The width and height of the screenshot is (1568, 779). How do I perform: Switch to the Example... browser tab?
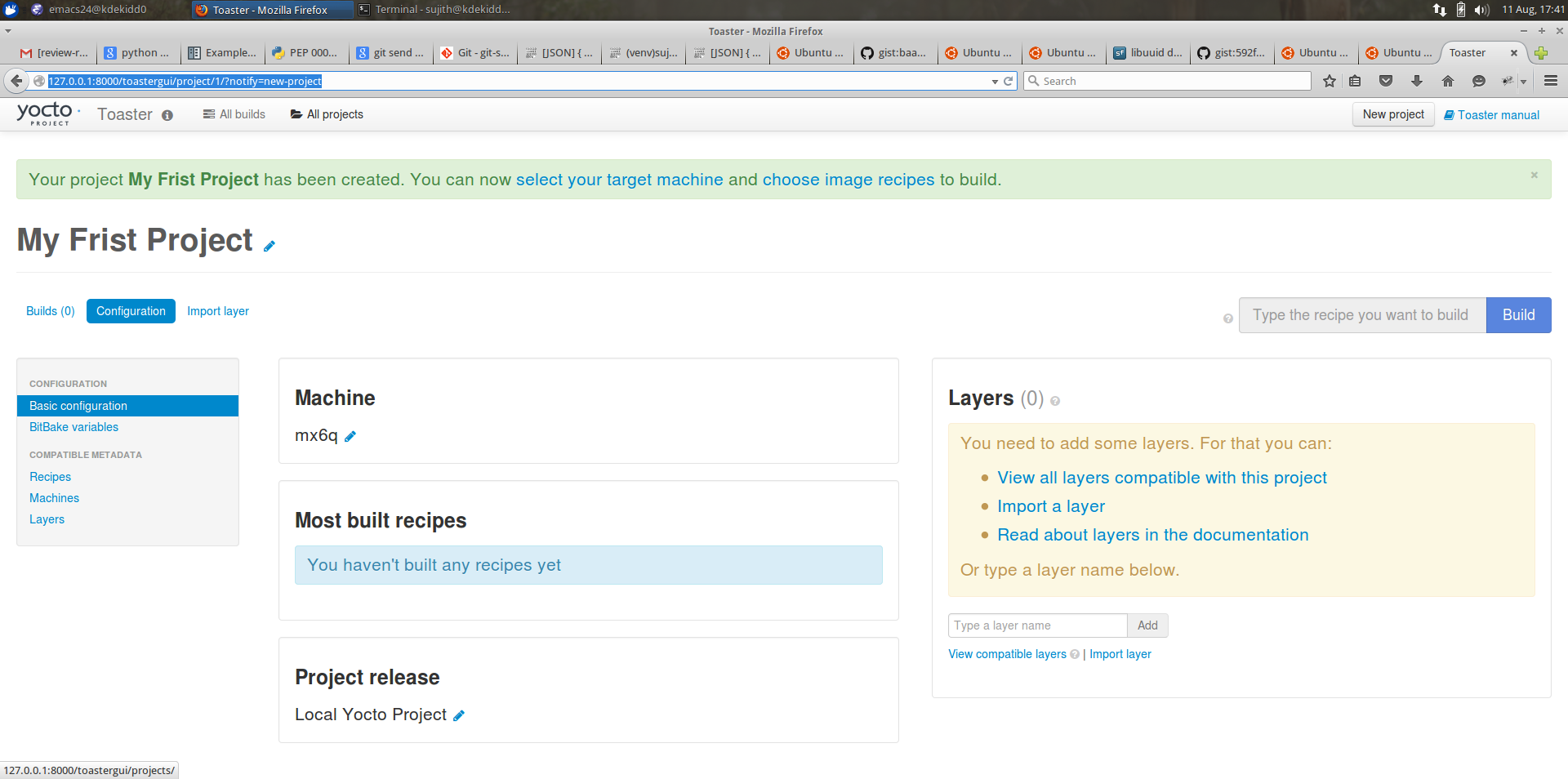pos(222,53)
